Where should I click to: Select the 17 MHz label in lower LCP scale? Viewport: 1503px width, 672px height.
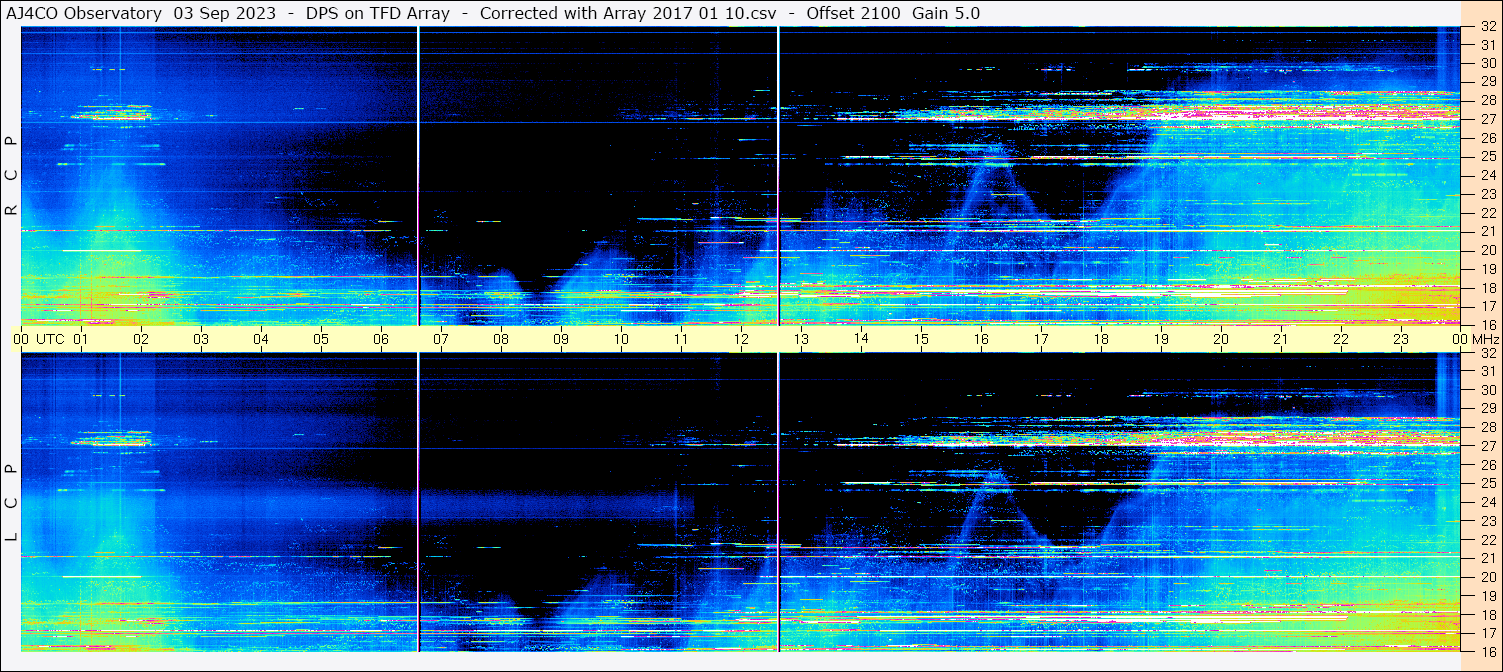(1487, 633)
